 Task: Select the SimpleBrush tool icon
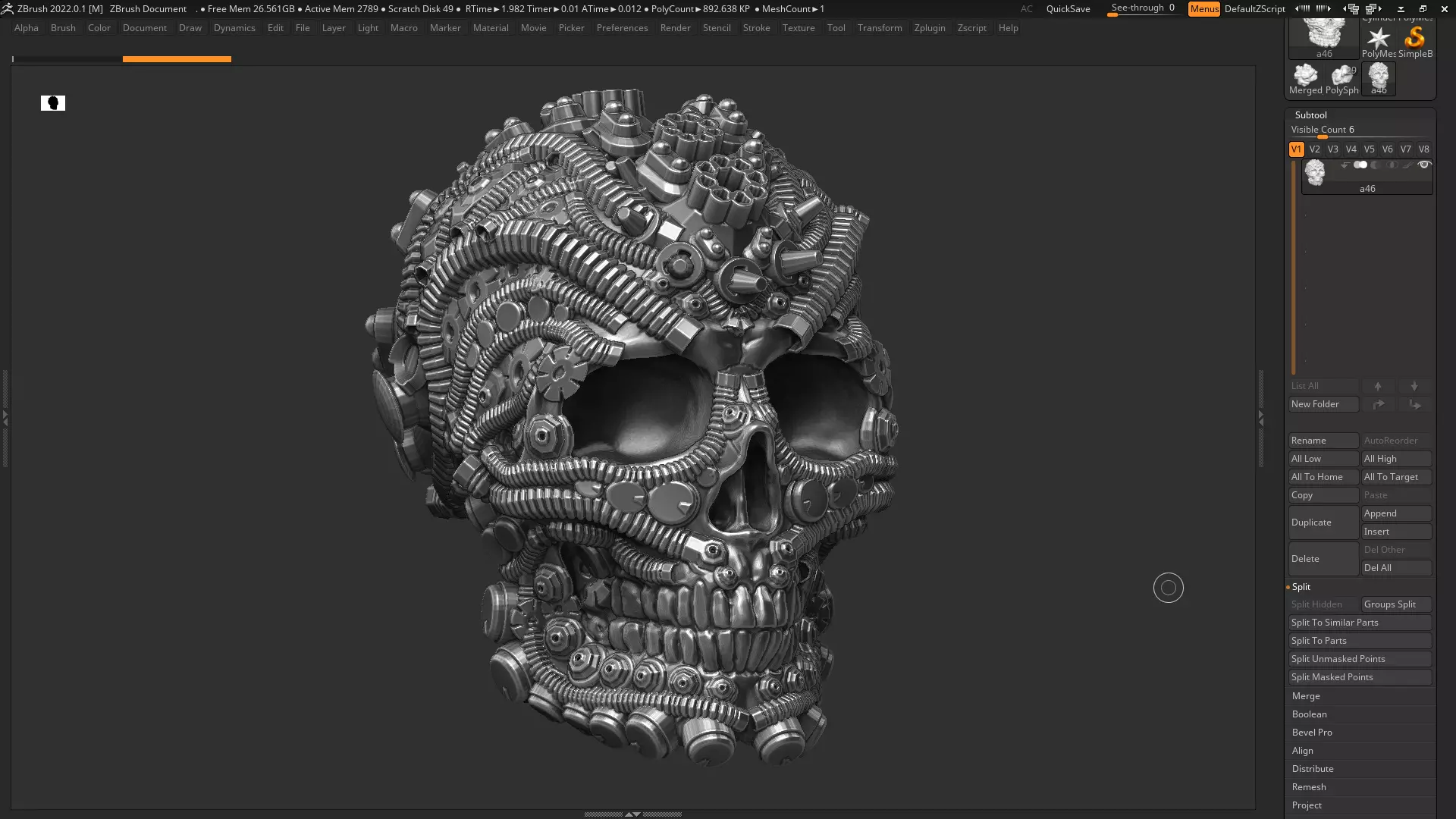[x=1415, y=39]
